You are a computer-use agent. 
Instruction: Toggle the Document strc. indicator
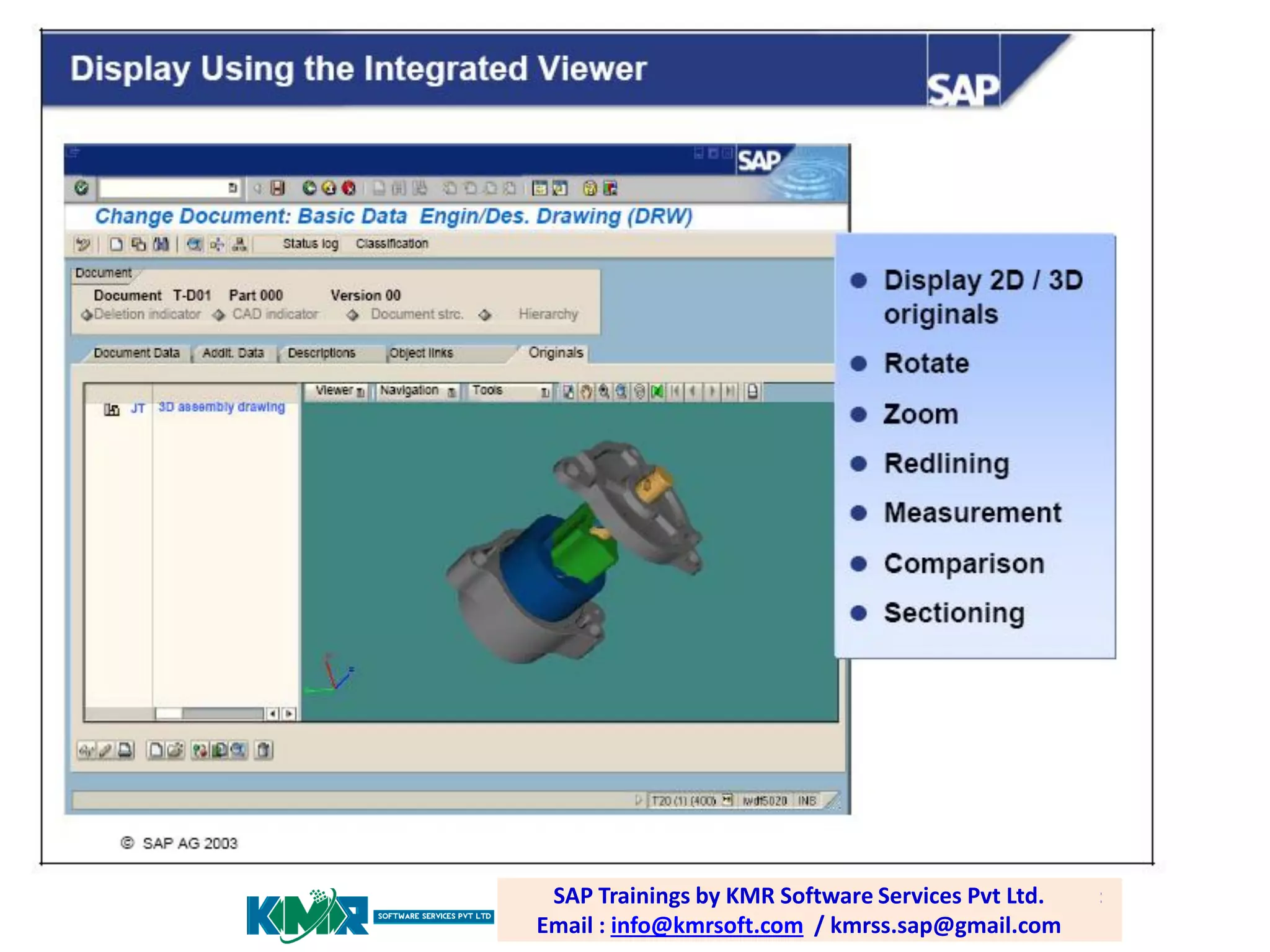(x=353, y=315)
